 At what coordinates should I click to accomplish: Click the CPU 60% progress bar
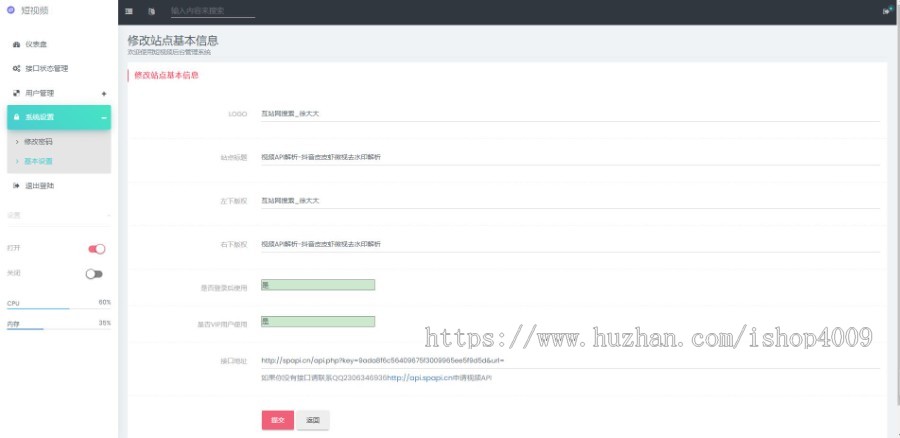tap(59, 309)
